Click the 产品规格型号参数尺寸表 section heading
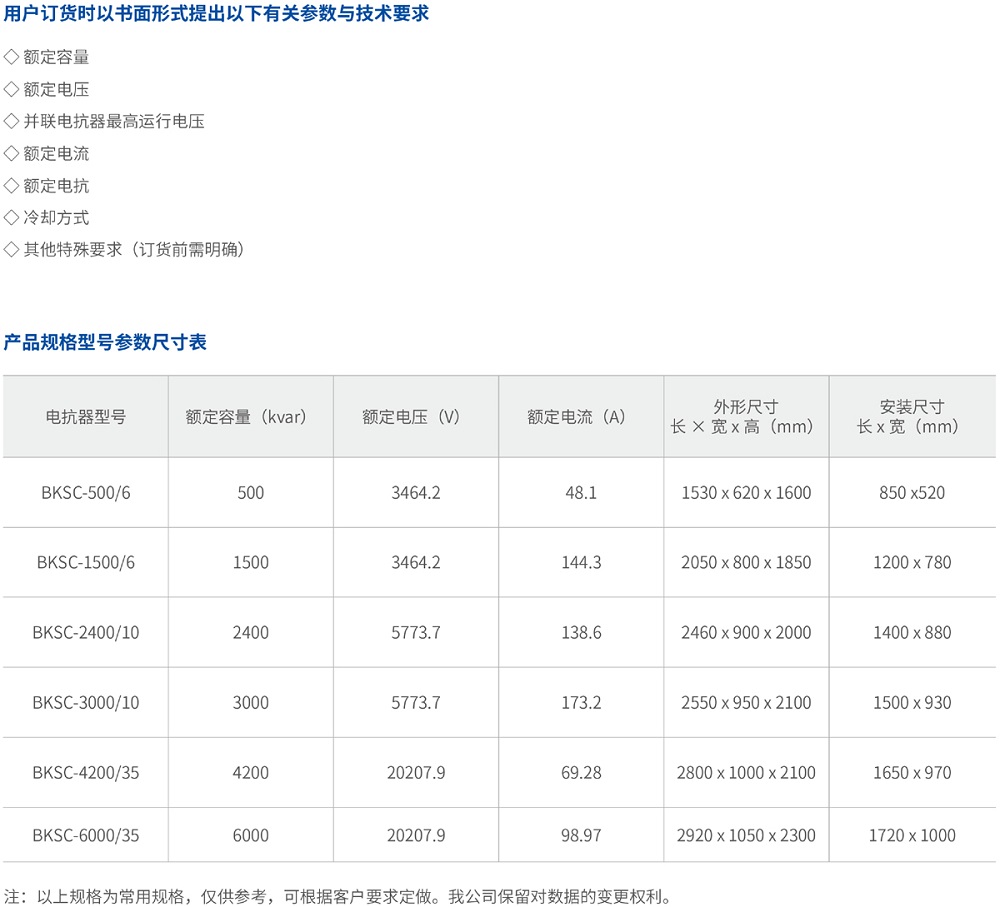The image size is (1000, 907). point(105,342)
